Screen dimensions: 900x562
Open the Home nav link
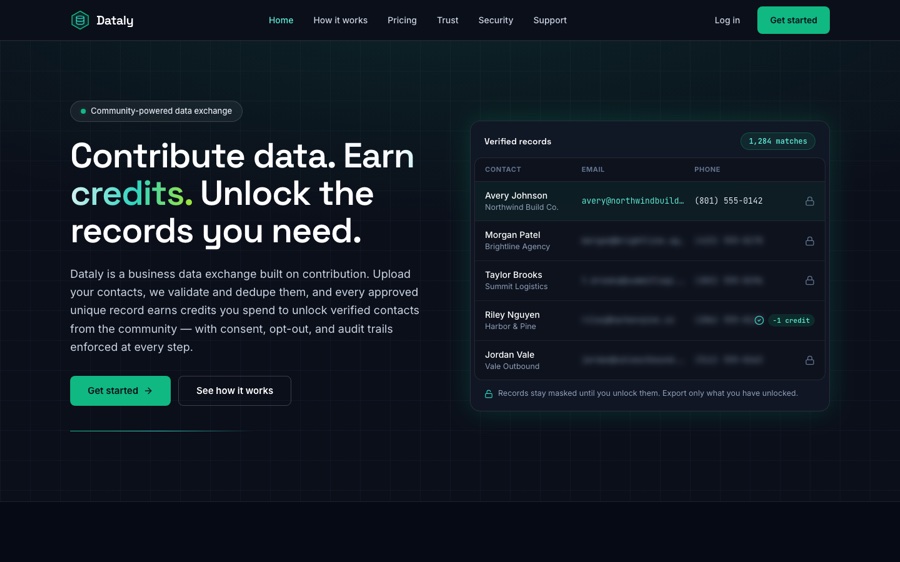(281, 20)
